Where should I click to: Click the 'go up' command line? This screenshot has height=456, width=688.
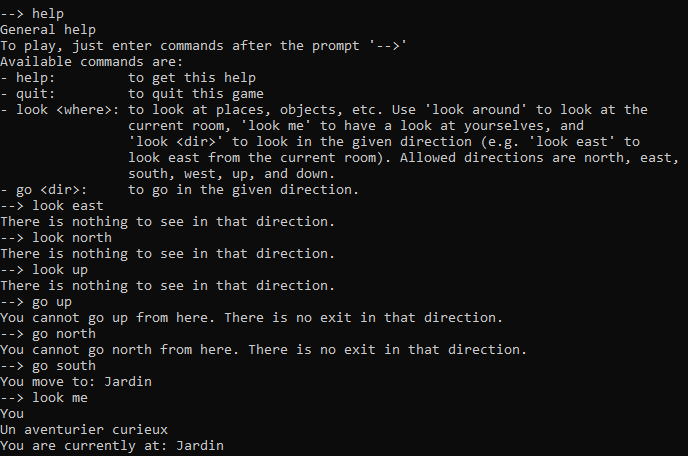(x=36, y=302)
